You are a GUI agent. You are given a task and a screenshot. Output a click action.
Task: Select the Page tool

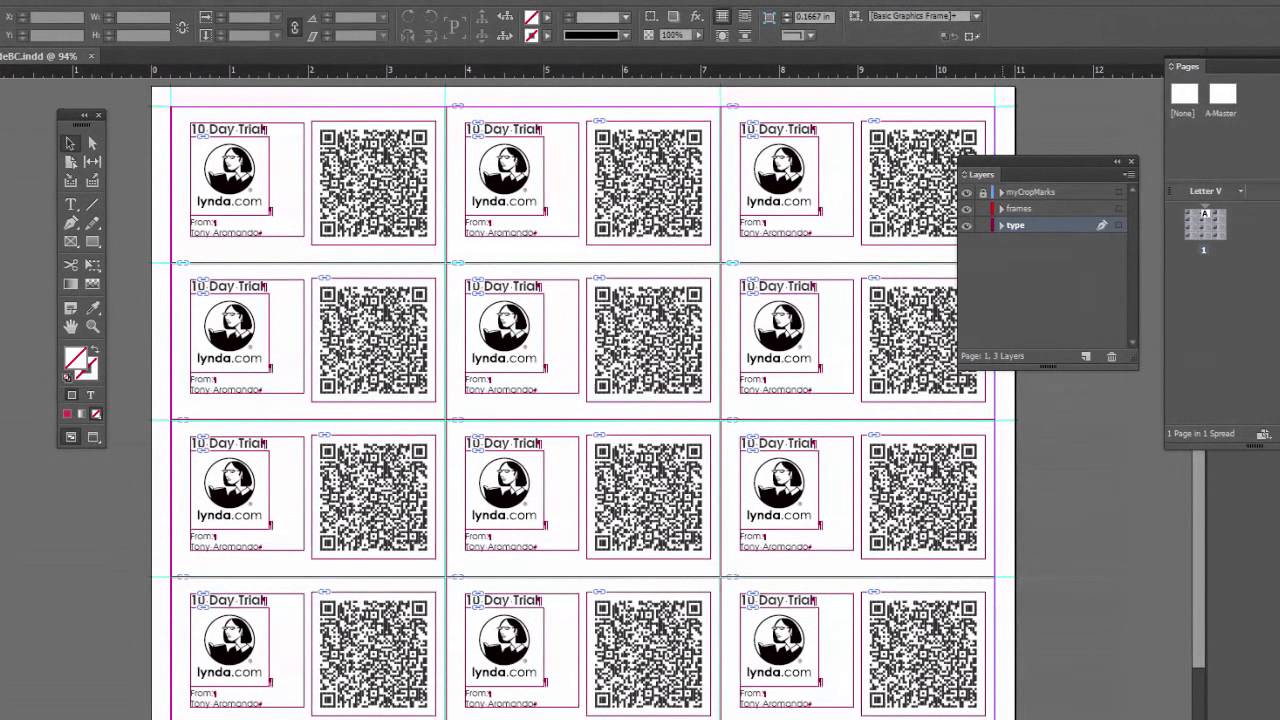coord(70,161)
